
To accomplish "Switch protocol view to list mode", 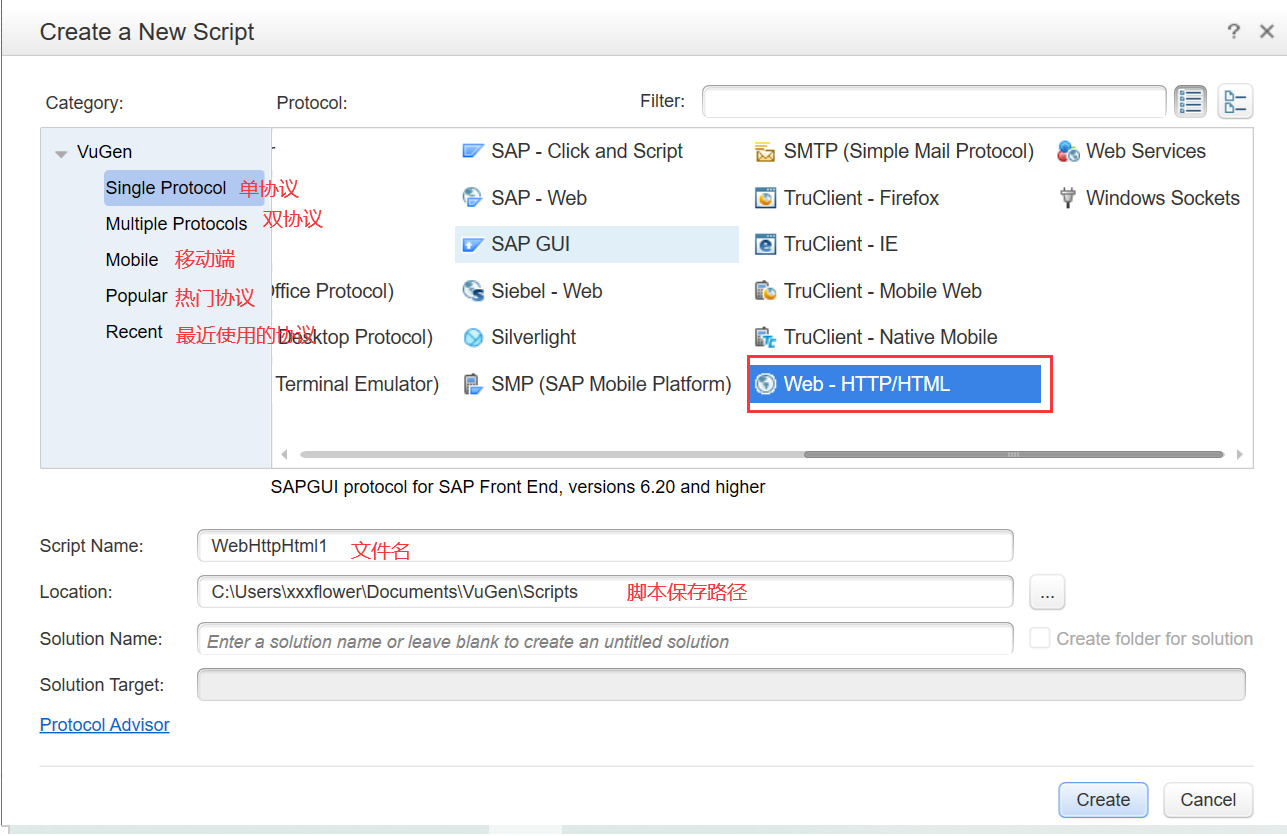I will coord(1190,102).
